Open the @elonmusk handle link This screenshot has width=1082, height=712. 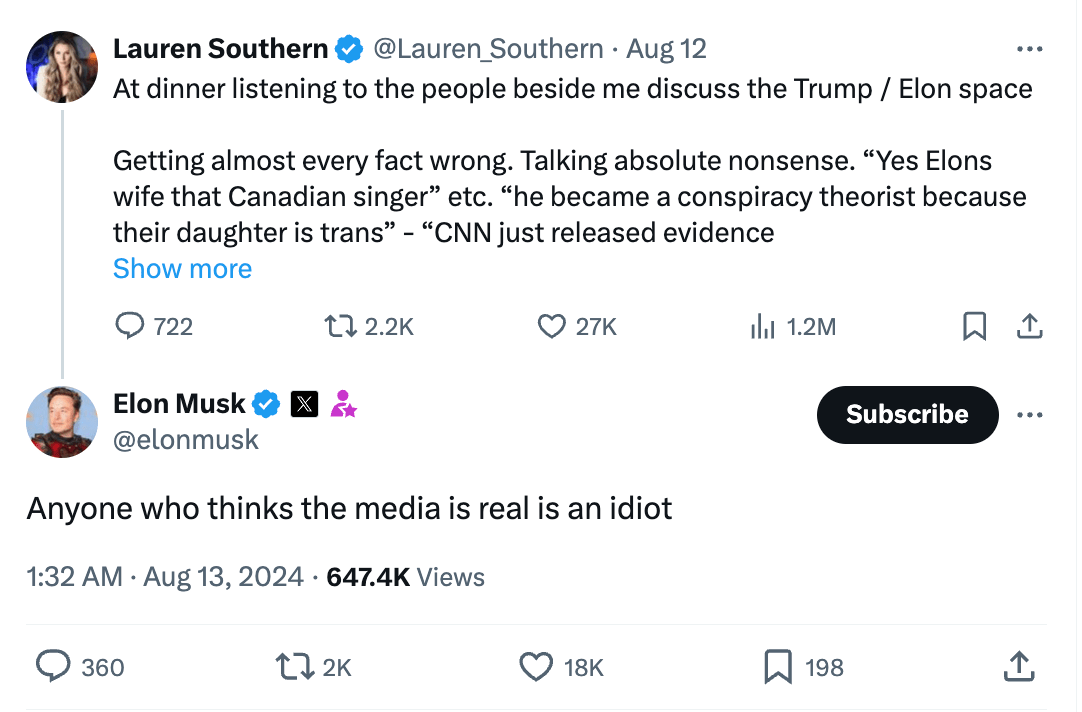186,439
